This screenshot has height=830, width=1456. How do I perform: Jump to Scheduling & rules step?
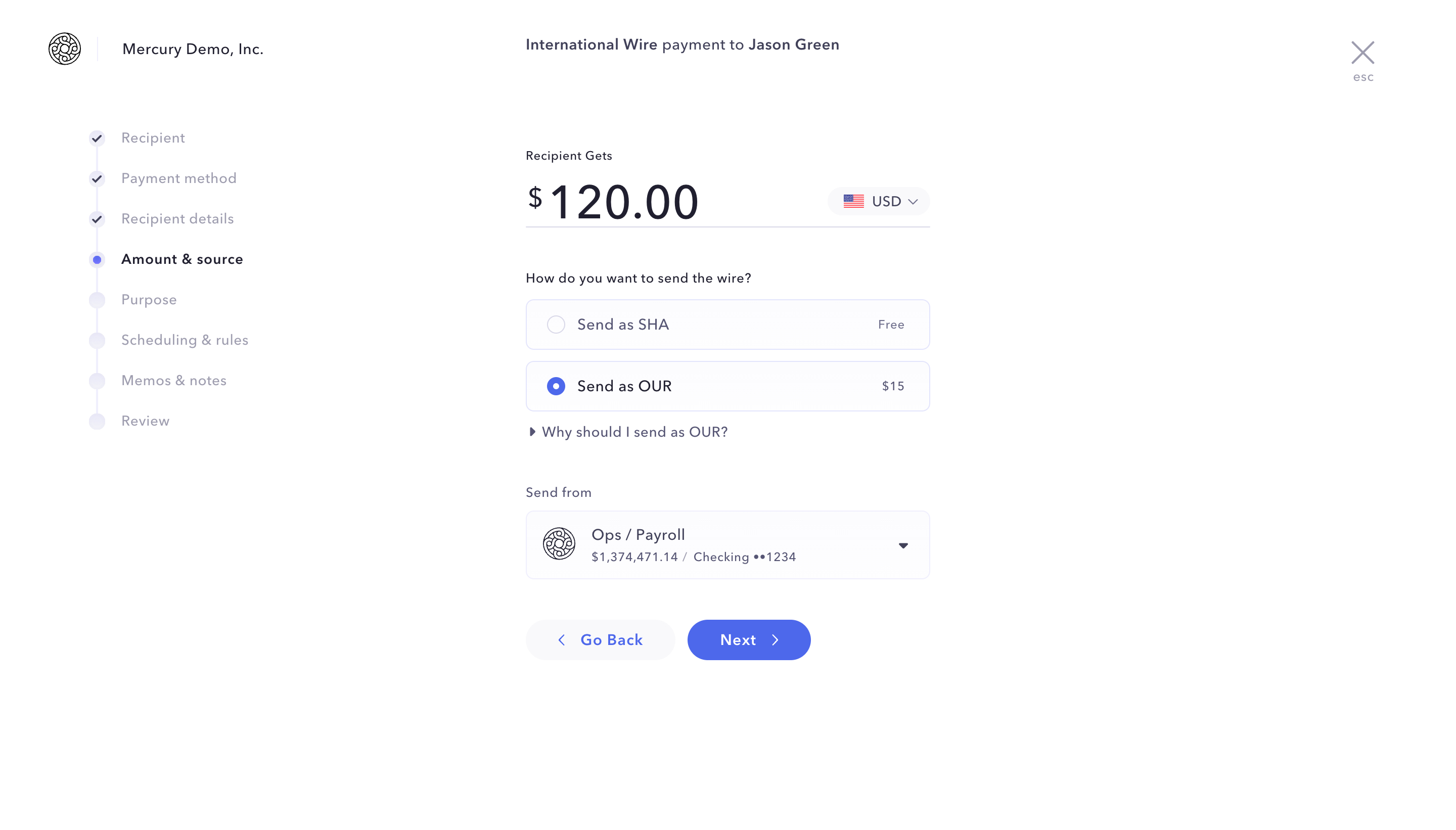[x=185, y=340]
